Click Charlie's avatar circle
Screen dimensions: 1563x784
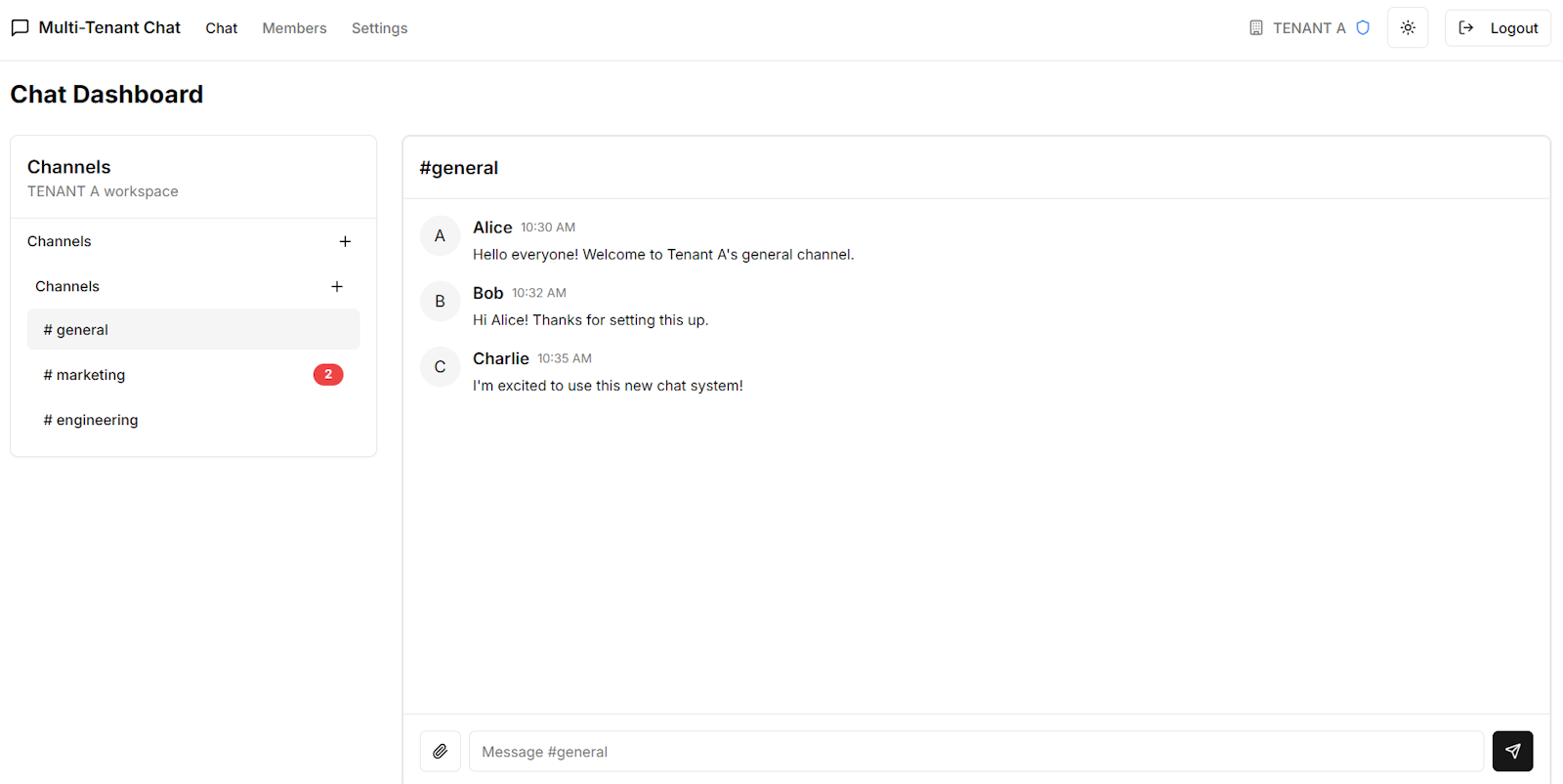pos(440,366)
